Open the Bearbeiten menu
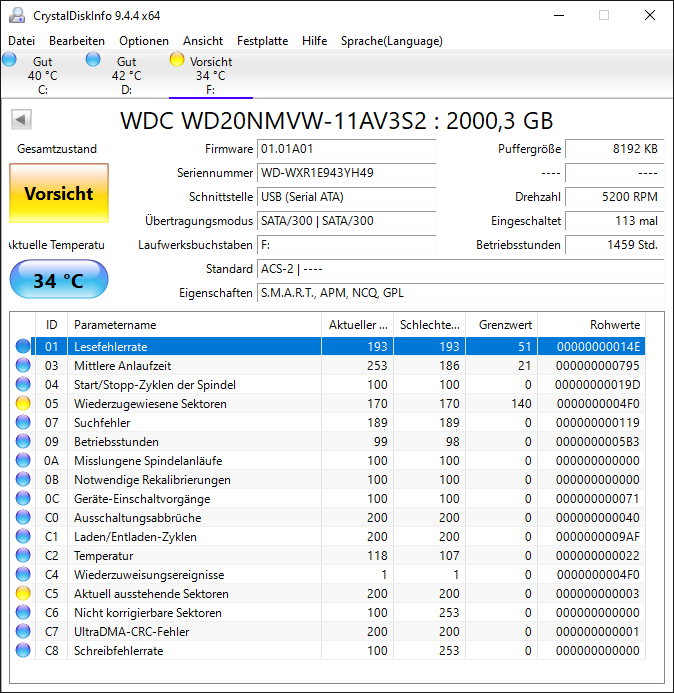The image size is (674, 693). coord(77,41)
